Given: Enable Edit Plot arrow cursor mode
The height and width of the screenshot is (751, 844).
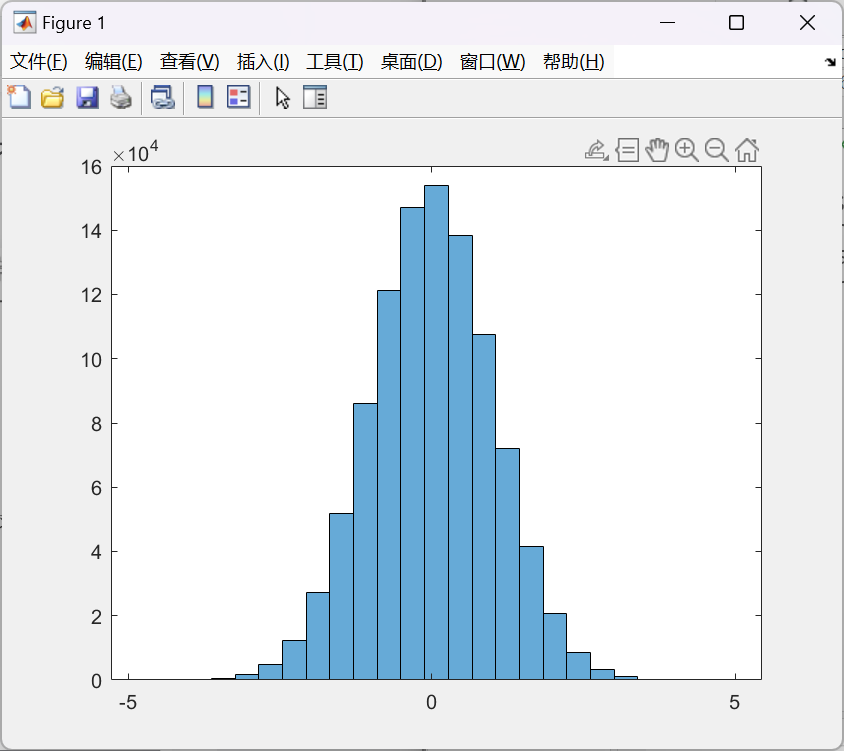Looking at the screenshot, I should pyautogui.click(x=283, y=97).
